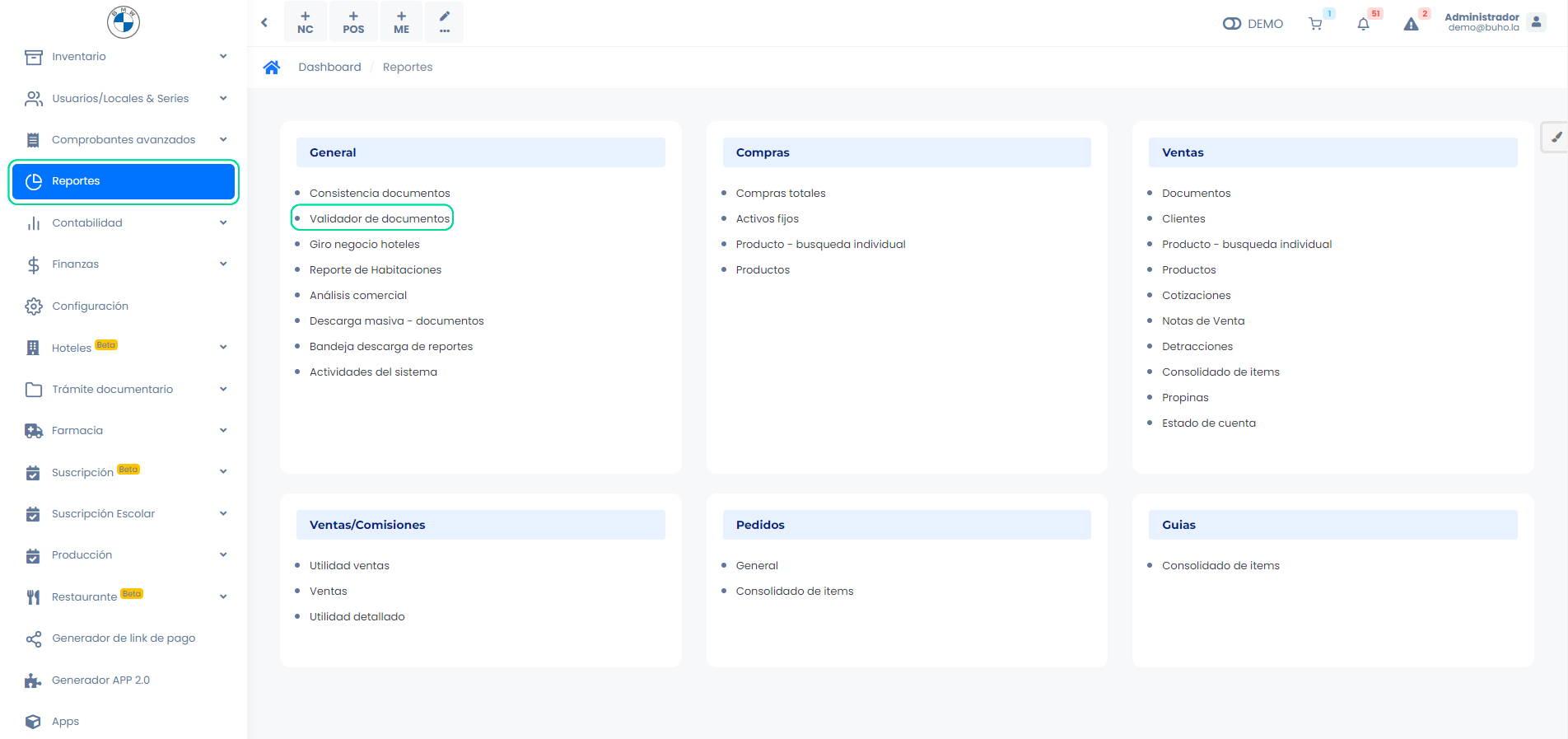The width and height of the screenshot is (1568, 739).
Task: Click the home icon in breadcrumb
Action: point(272,68)
